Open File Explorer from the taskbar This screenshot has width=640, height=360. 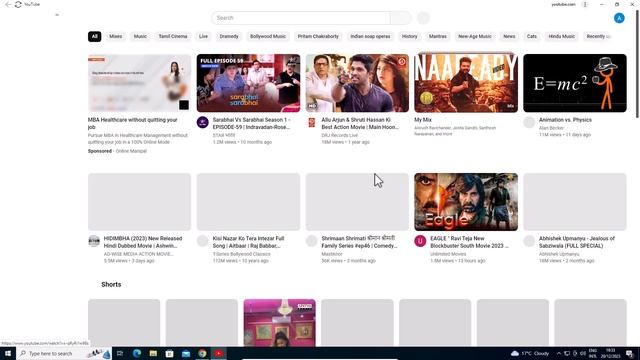coord(153,353)
